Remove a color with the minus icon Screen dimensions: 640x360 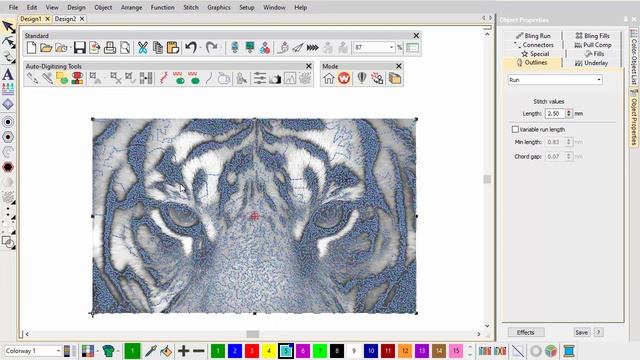(199, 351)
